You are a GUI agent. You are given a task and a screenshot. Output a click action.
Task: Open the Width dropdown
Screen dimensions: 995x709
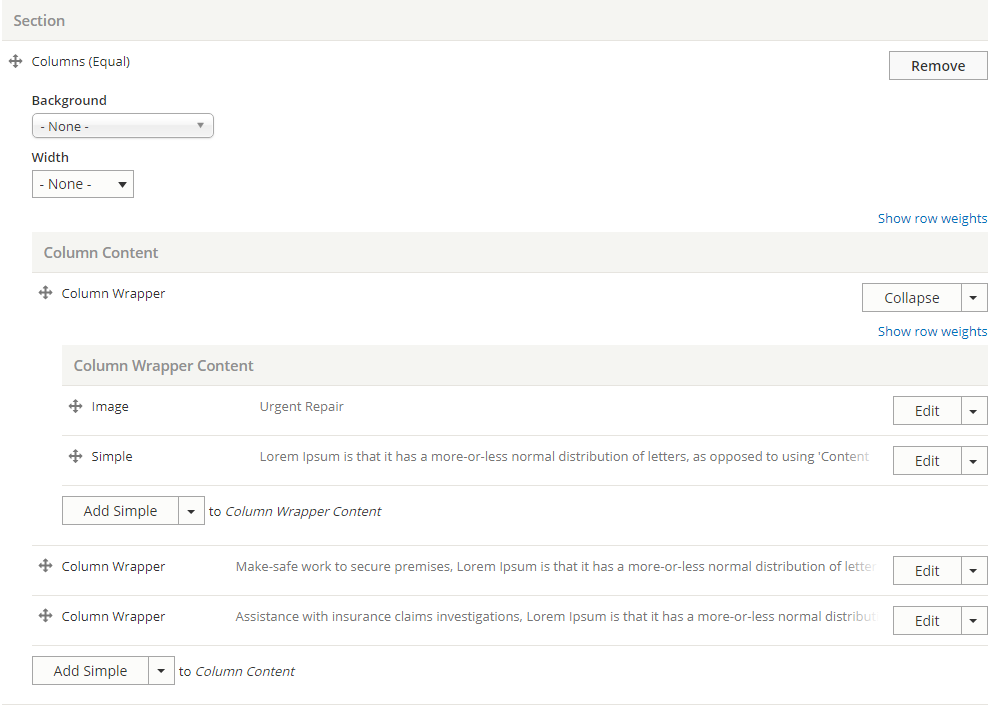point(83,183)
